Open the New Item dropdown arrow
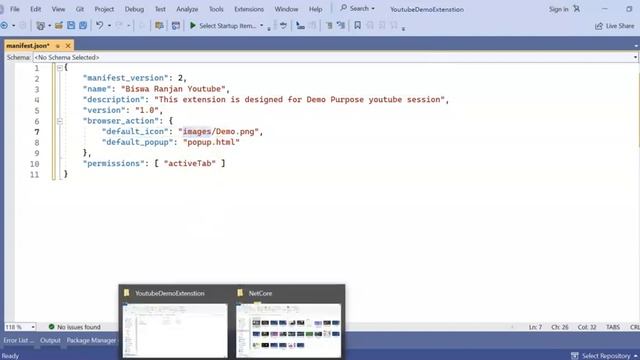 [x=49, y=26]
